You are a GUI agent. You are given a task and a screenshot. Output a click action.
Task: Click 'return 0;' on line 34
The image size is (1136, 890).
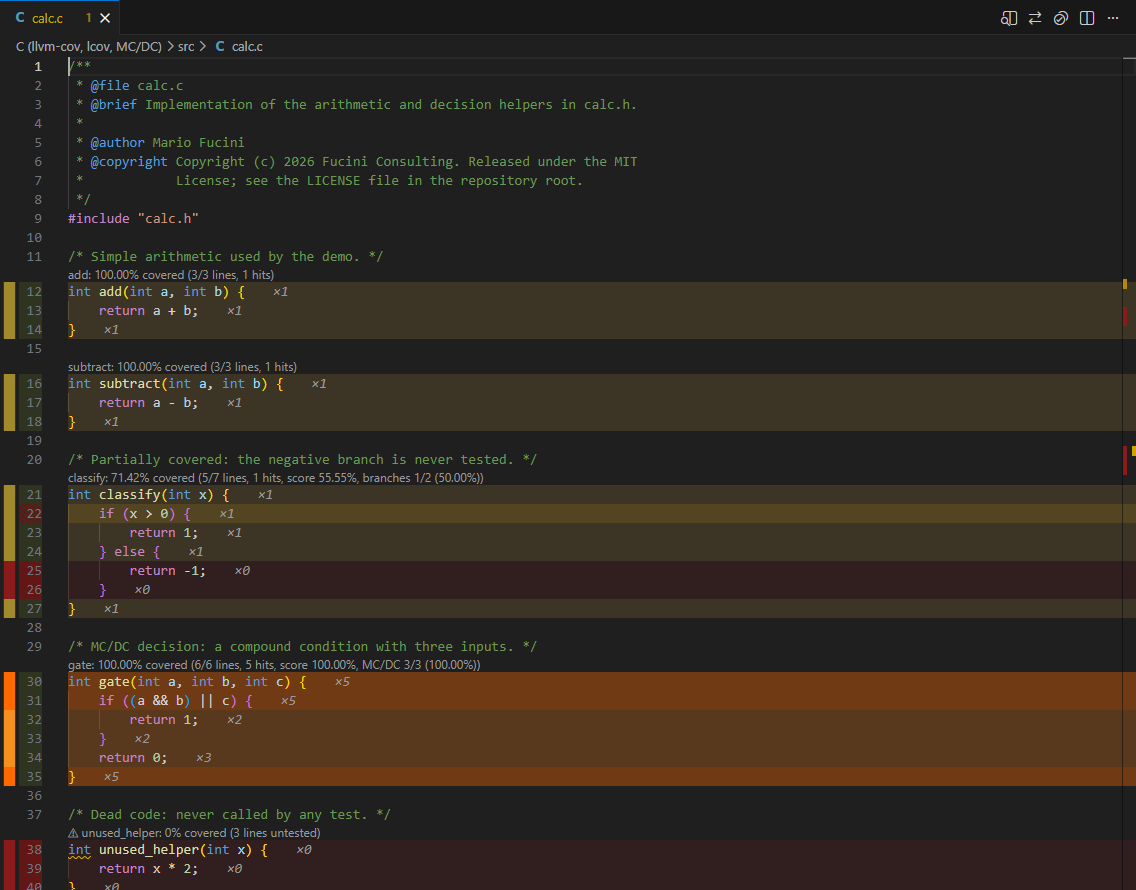(x=133, y=757)
